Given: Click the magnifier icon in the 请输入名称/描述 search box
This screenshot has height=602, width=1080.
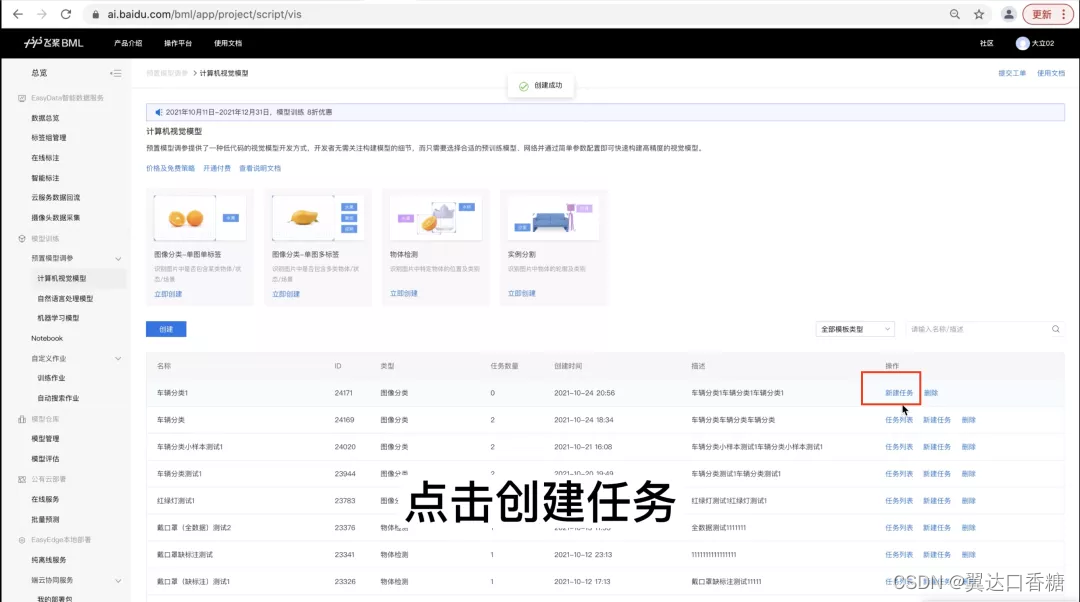Looking at the screenshot, I should coord(1055,328).
